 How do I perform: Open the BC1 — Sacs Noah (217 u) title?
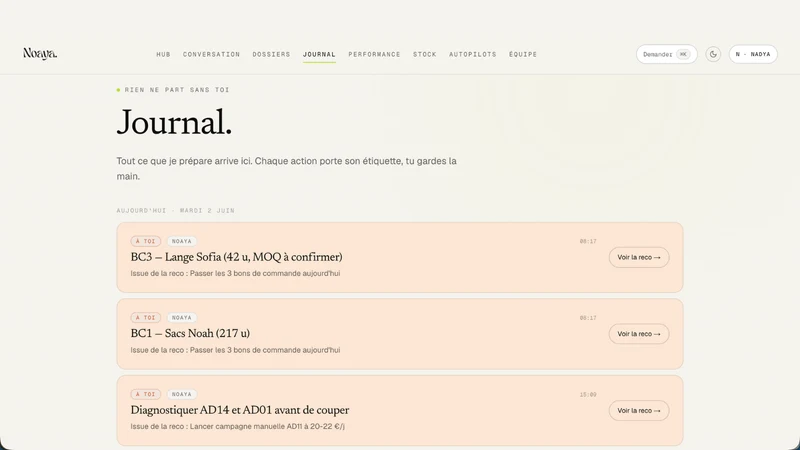pos(190,333)
